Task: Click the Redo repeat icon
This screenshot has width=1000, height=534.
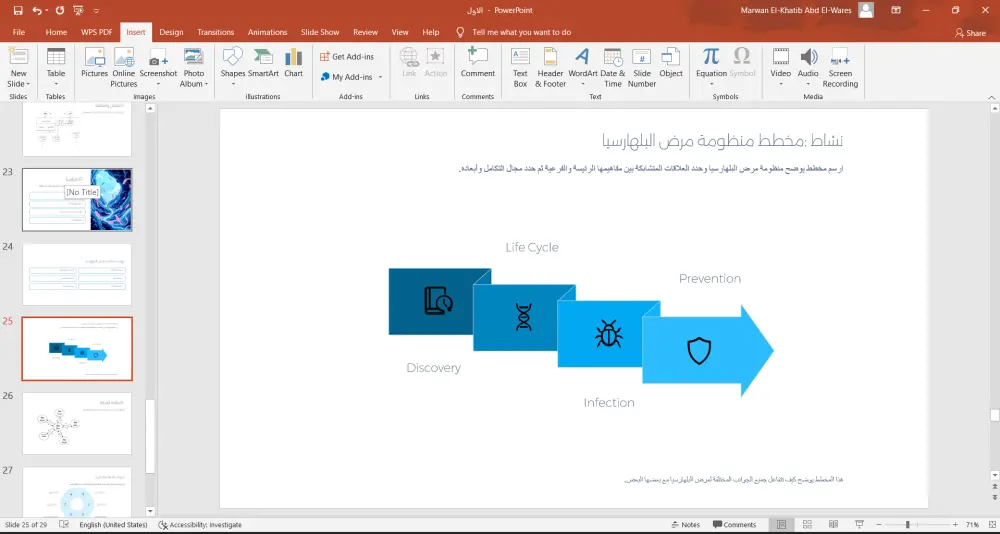Action: tap(60, 10)
